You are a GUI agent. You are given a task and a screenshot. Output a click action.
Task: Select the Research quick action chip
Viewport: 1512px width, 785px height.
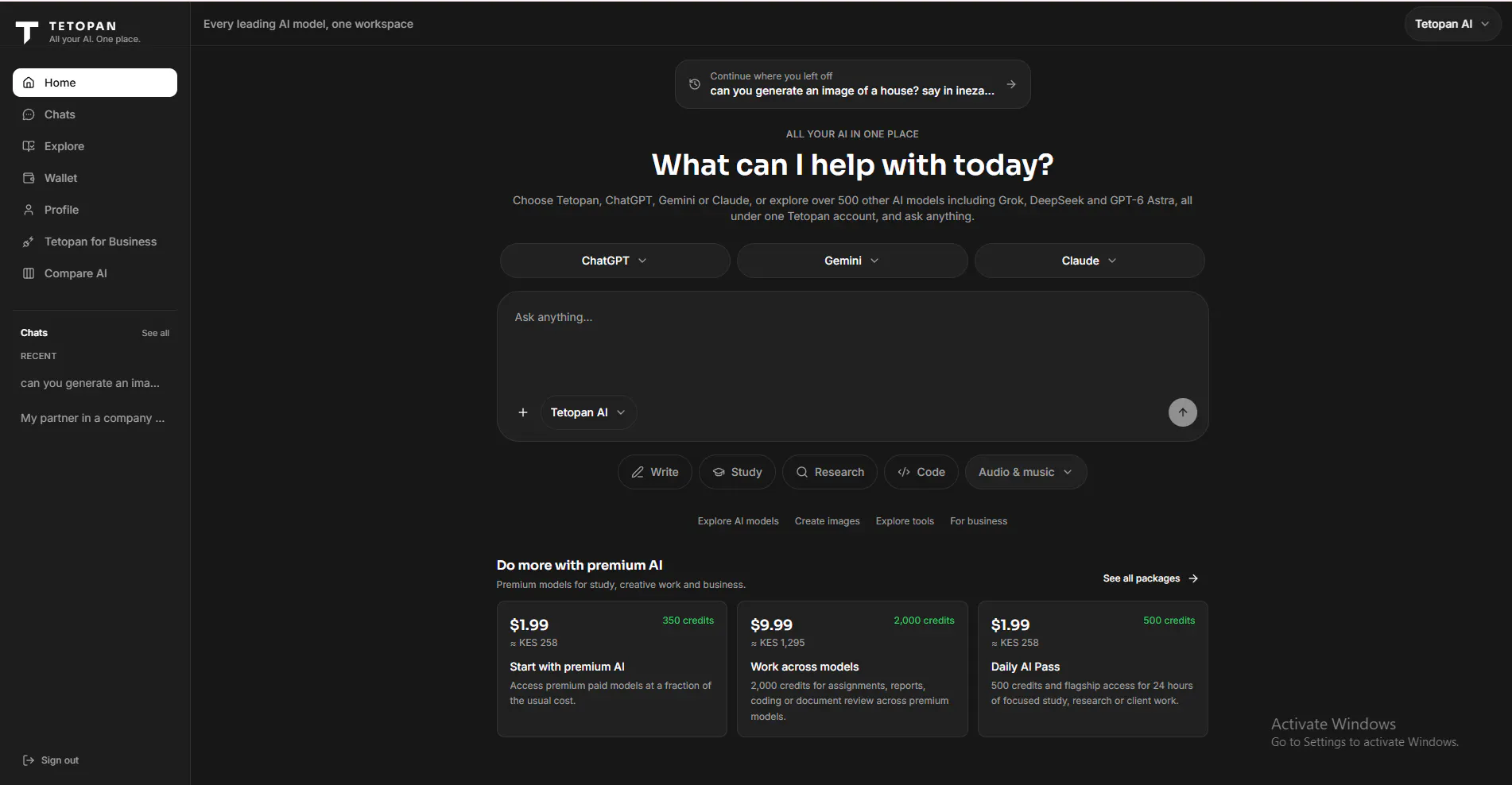[830, 472]
